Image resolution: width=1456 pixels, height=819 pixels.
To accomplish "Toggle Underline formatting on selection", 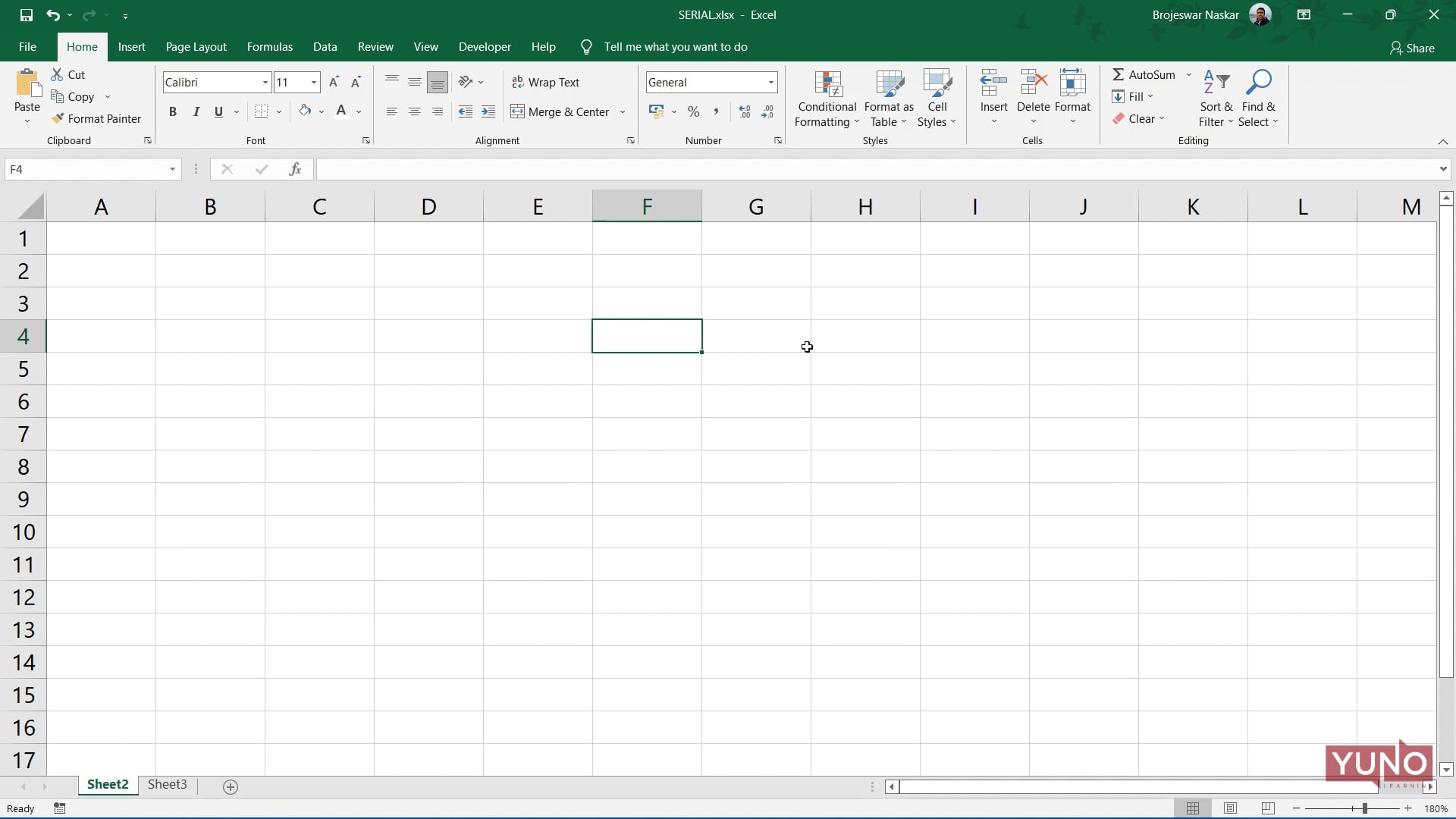I will (x=219, y=111).
